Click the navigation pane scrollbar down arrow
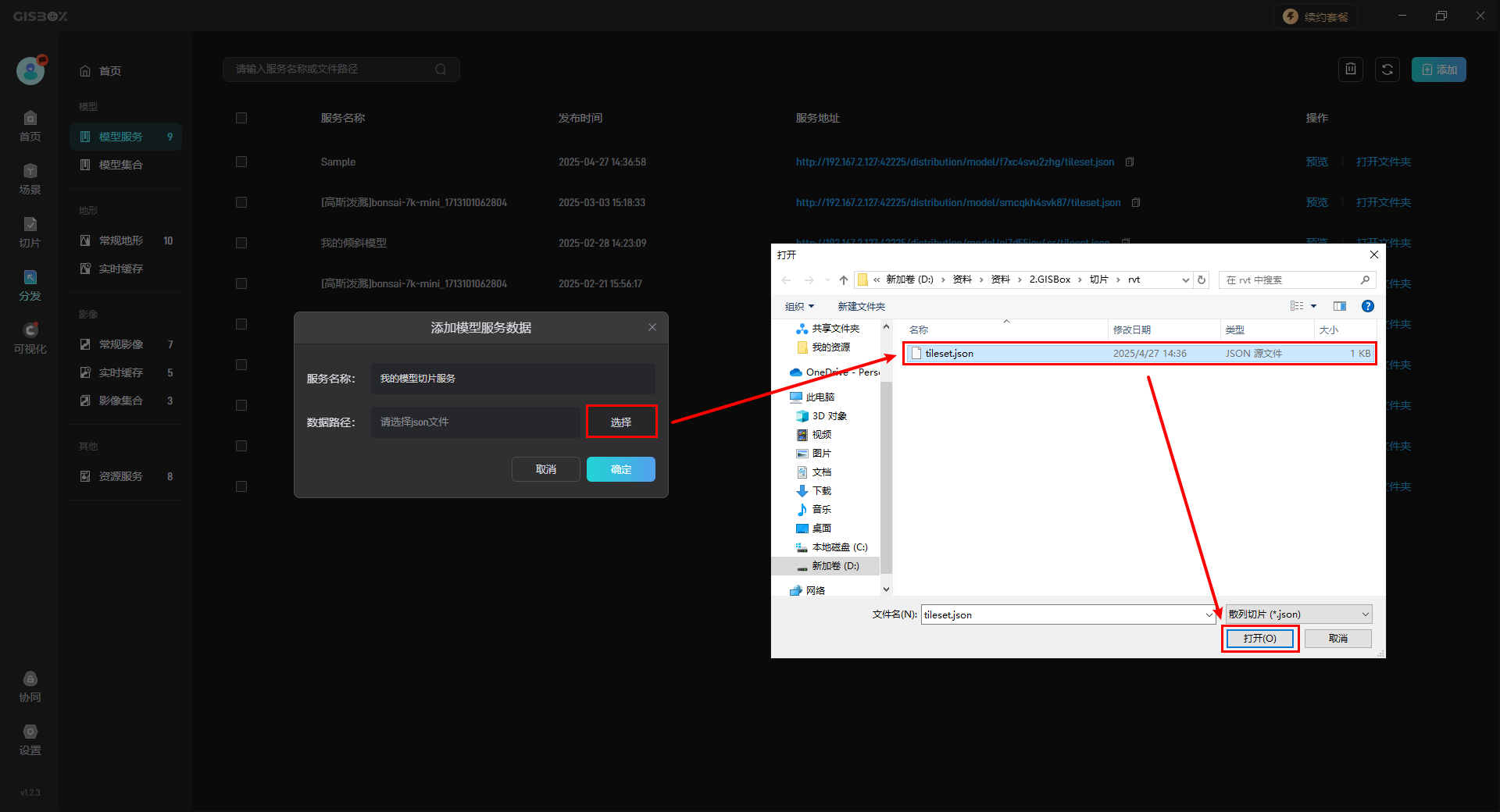Image resolution: width=1500 pixels, height=812 pixels. 886,589
